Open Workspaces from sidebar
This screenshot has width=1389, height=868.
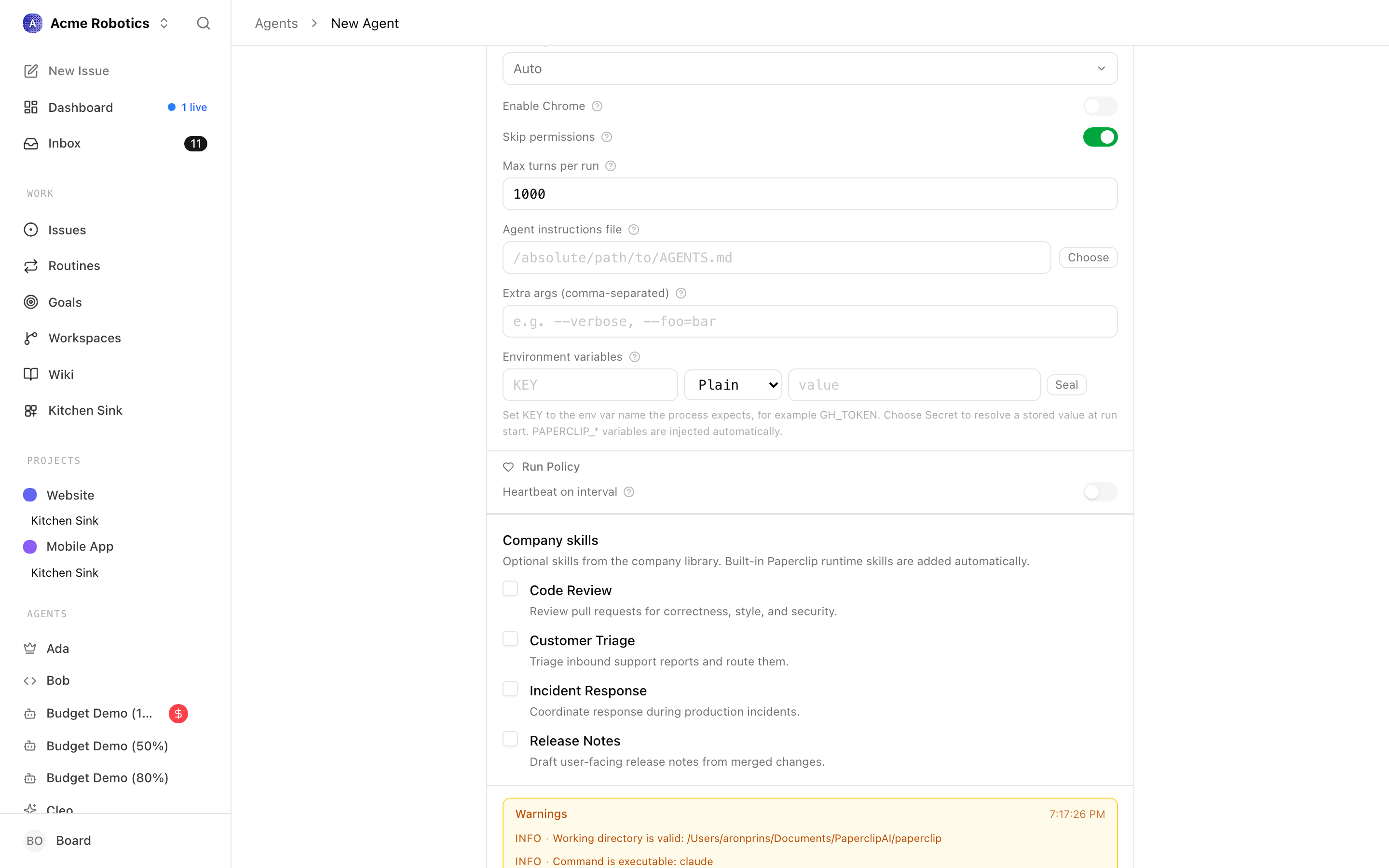115,338
